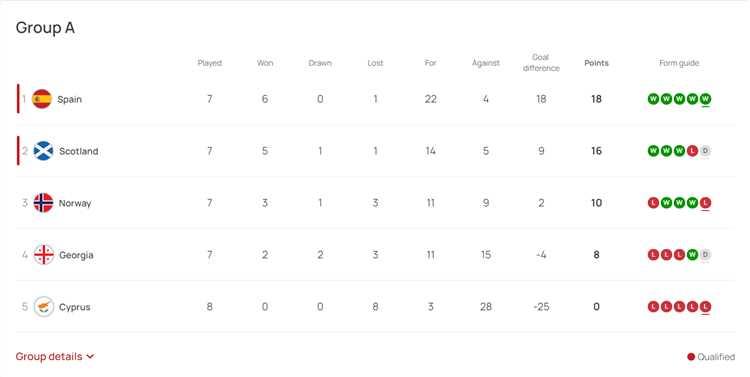Click the Cyprus flag icon
Viewport: 750px width, 377px height.
pos(44,307)
